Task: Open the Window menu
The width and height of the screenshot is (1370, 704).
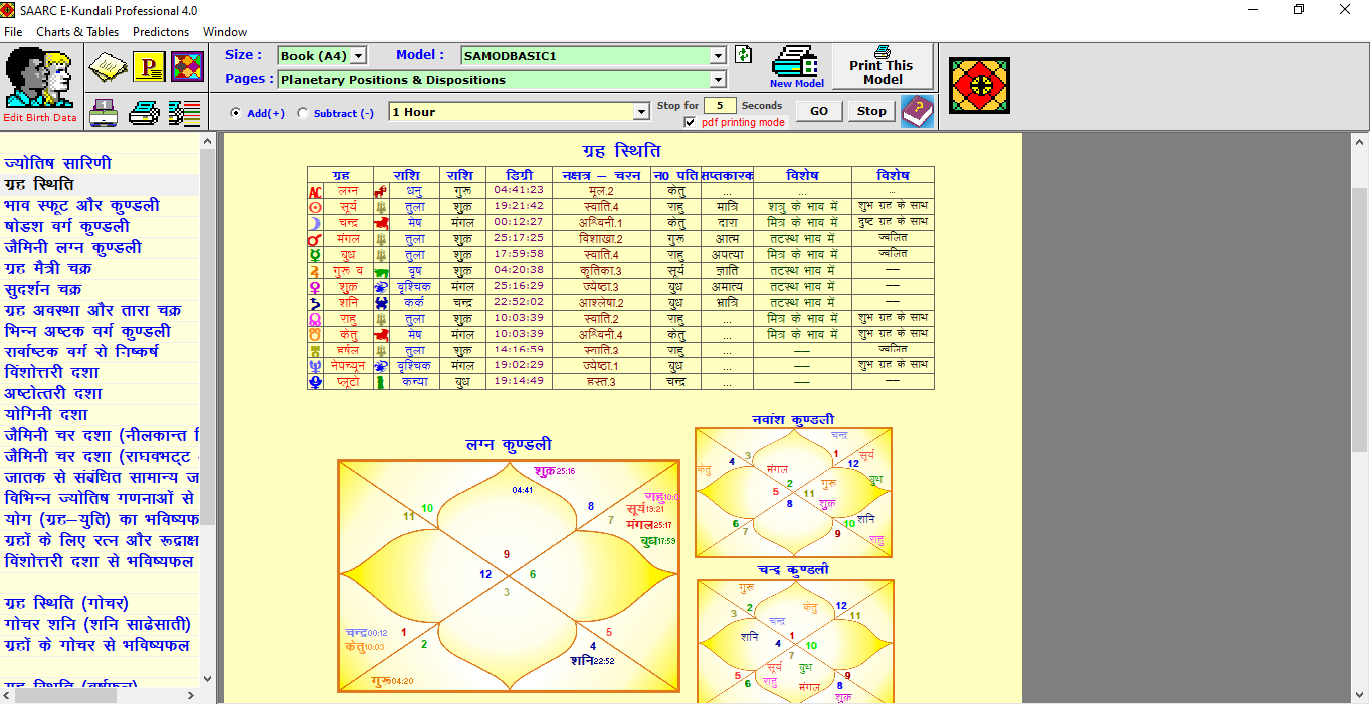Action: tap(225, 31)
